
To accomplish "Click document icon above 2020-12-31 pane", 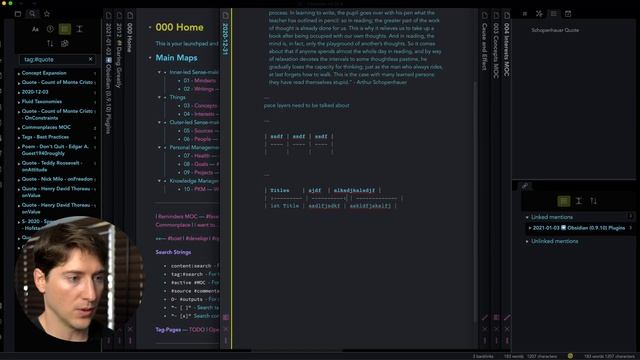I will coord(225,16).
